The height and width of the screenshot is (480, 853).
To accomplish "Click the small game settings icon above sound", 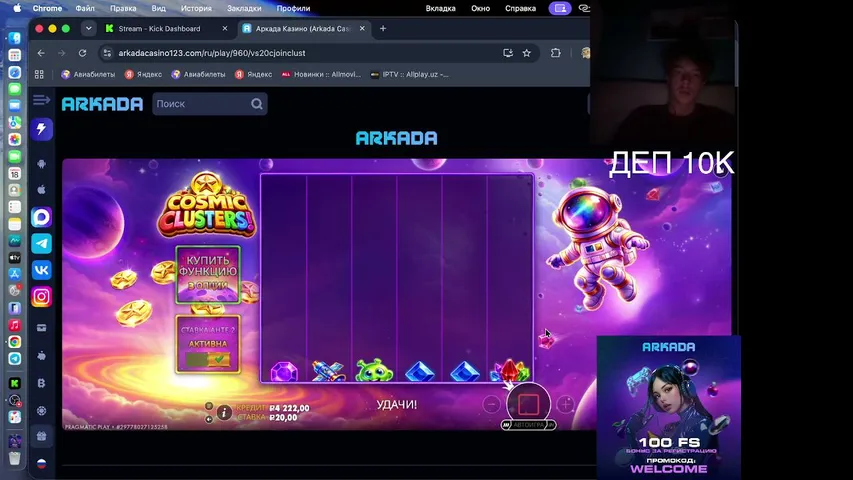I will (x=209, y=406).
